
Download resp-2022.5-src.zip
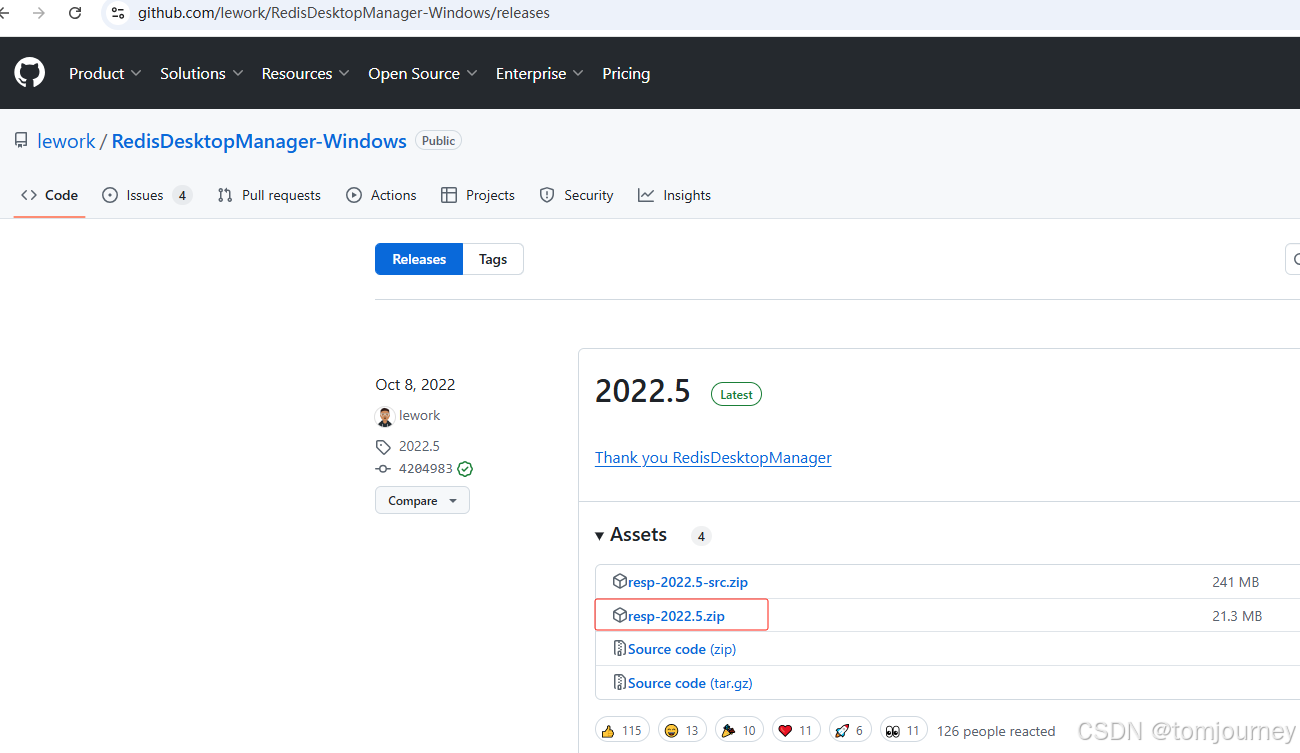tap(688, 582)
